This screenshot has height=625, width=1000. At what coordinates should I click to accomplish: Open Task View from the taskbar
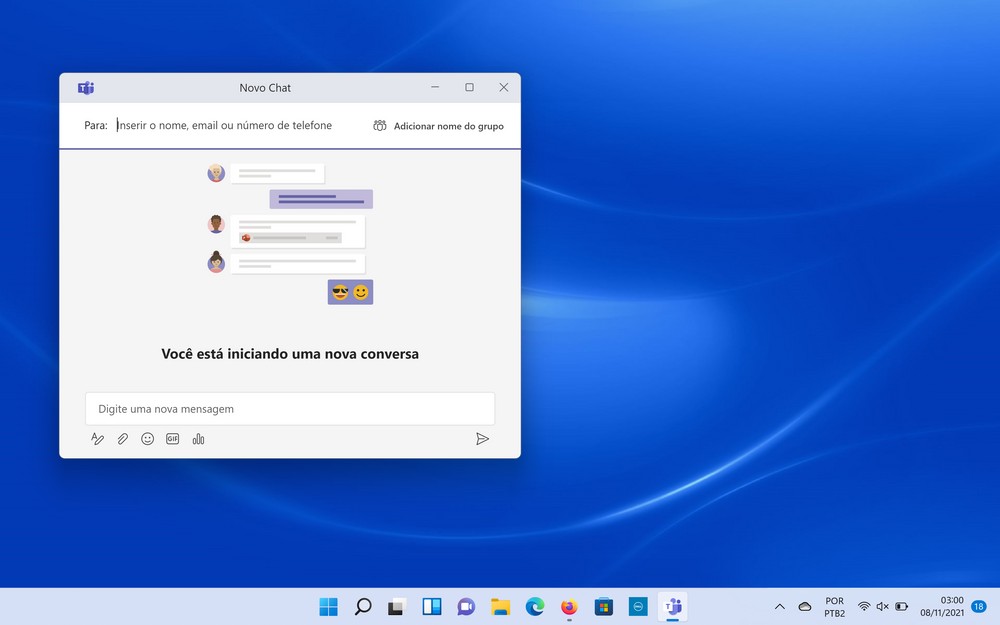[x=397, y=607]
